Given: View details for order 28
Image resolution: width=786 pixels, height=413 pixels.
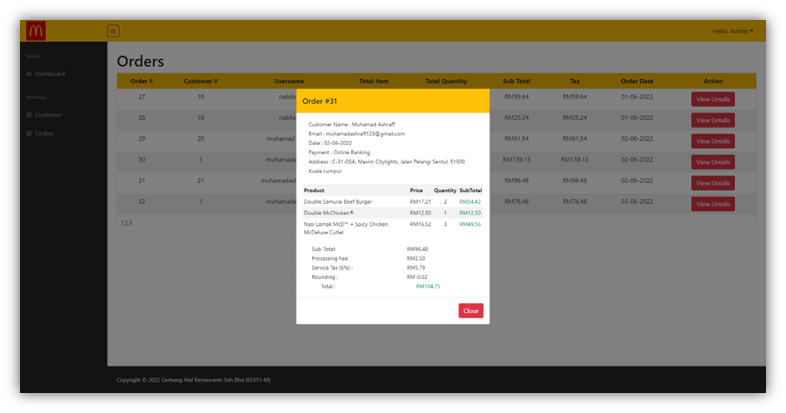Looking at the screenshot, I should [713, 120].
